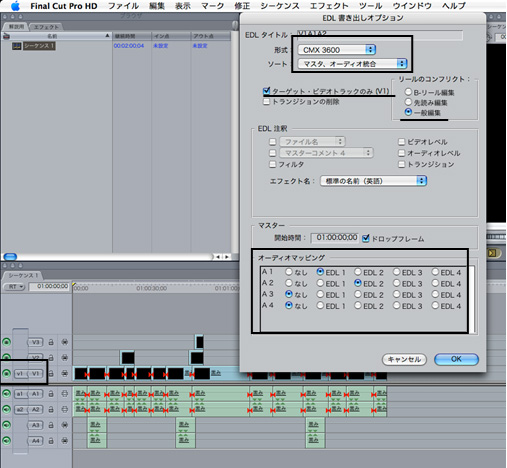The image size is (507, 468).
Task: Enable the フィルタ checkbox in EDL notes
Action: coord(273,164)
